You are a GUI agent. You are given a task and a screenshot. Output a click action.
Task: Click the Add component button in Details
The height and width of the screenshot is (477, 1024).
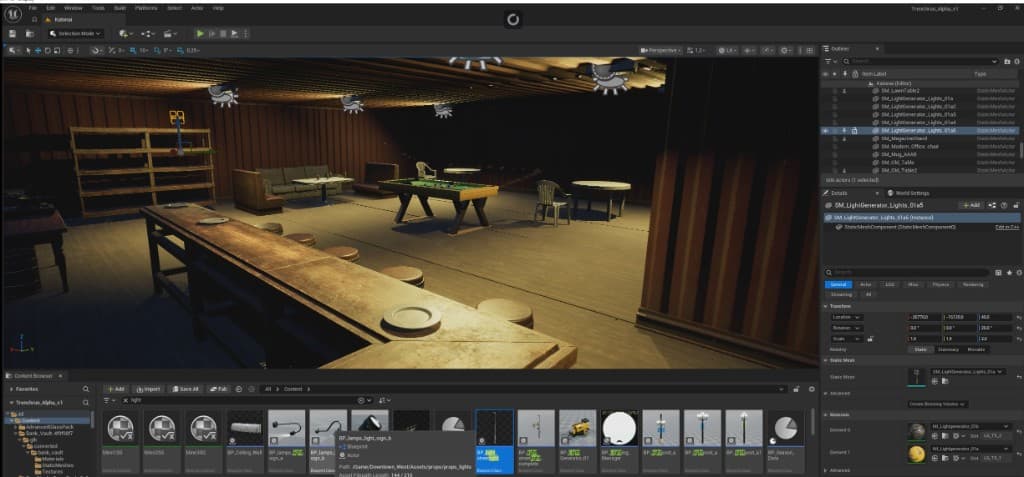click(x=970, y=205)
